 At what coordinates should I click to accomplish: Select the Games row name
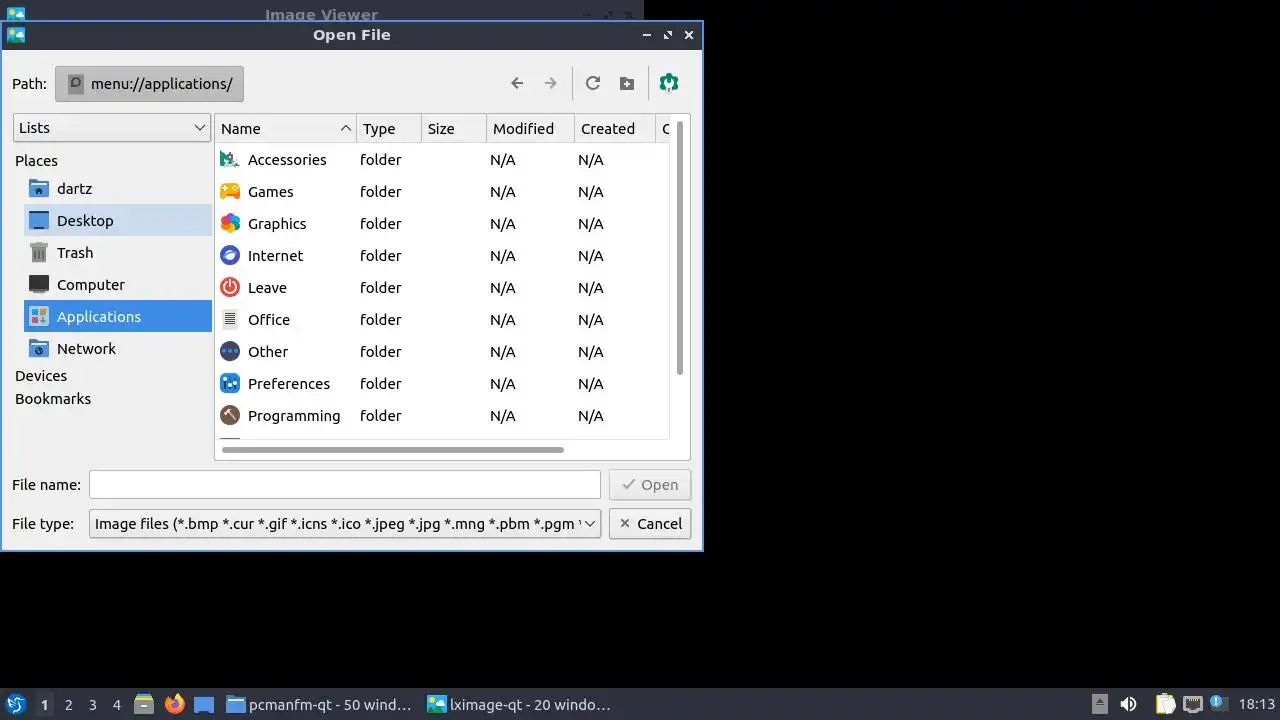coord(271,192)
